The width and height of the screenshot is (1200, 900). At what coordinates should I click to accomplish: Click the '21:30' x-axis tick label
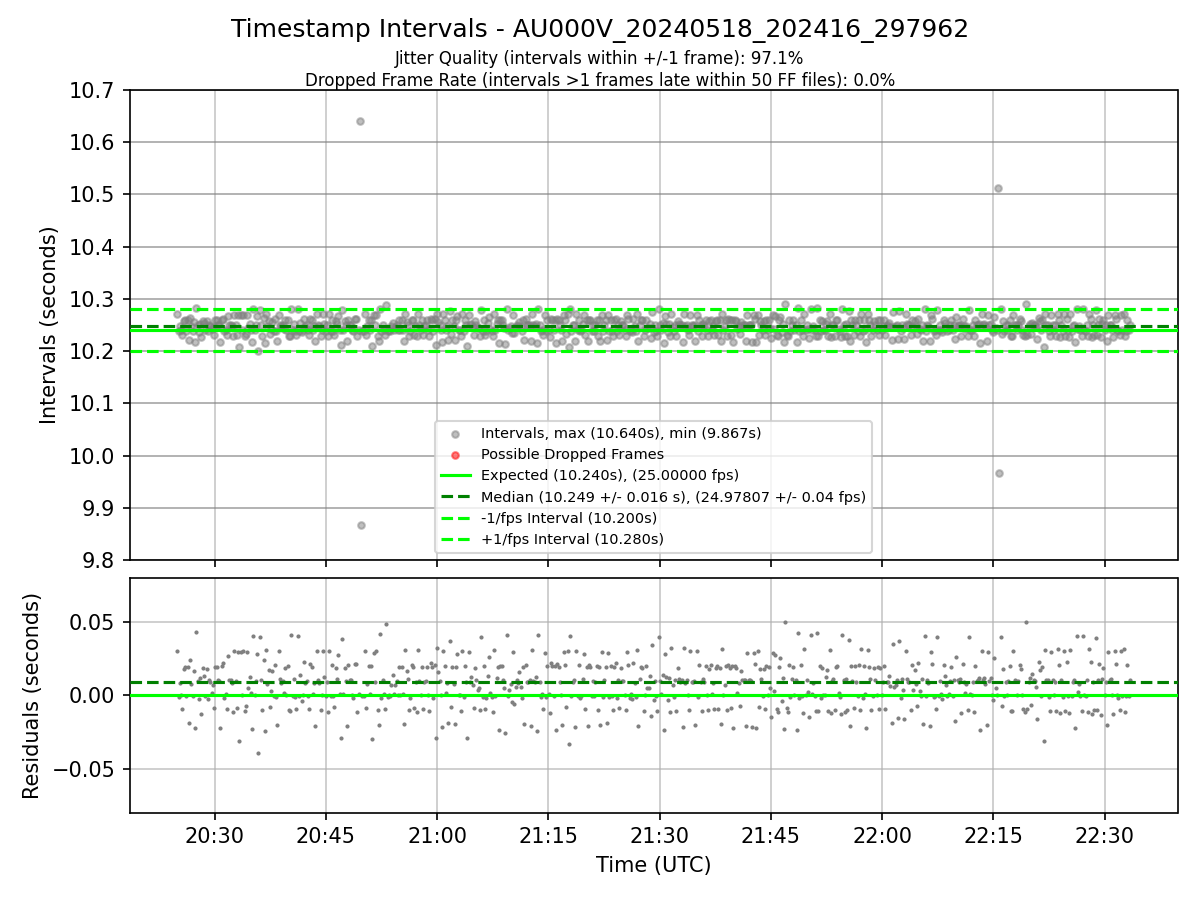pos(659,836)
